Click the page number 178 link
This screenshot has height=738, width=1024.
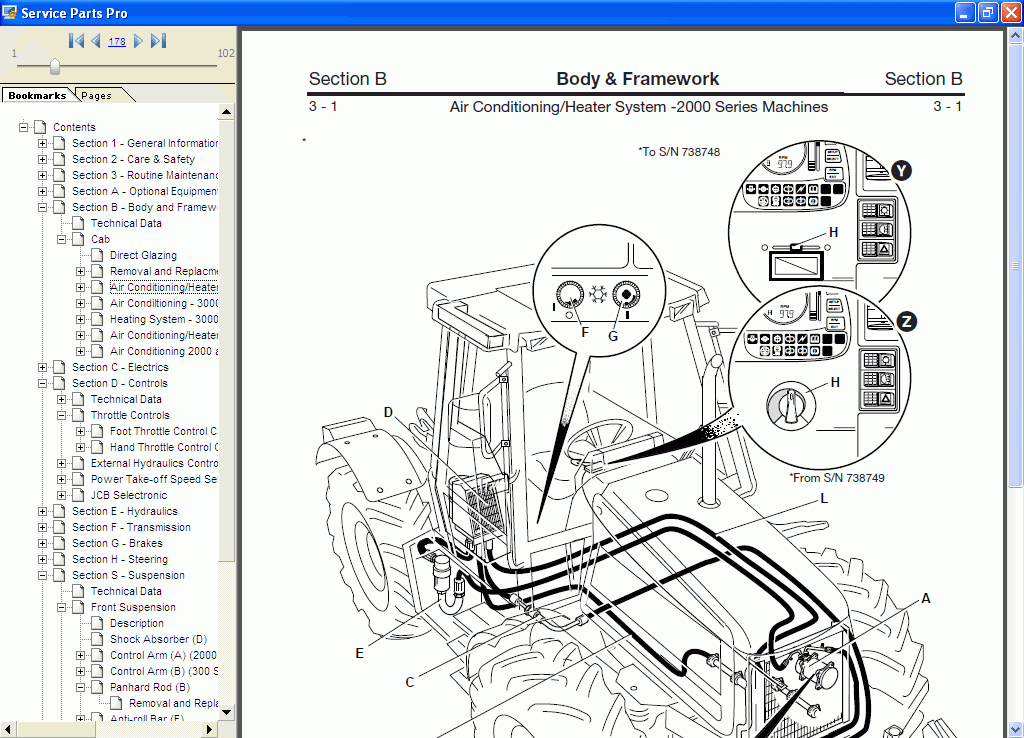coord(117,42)
